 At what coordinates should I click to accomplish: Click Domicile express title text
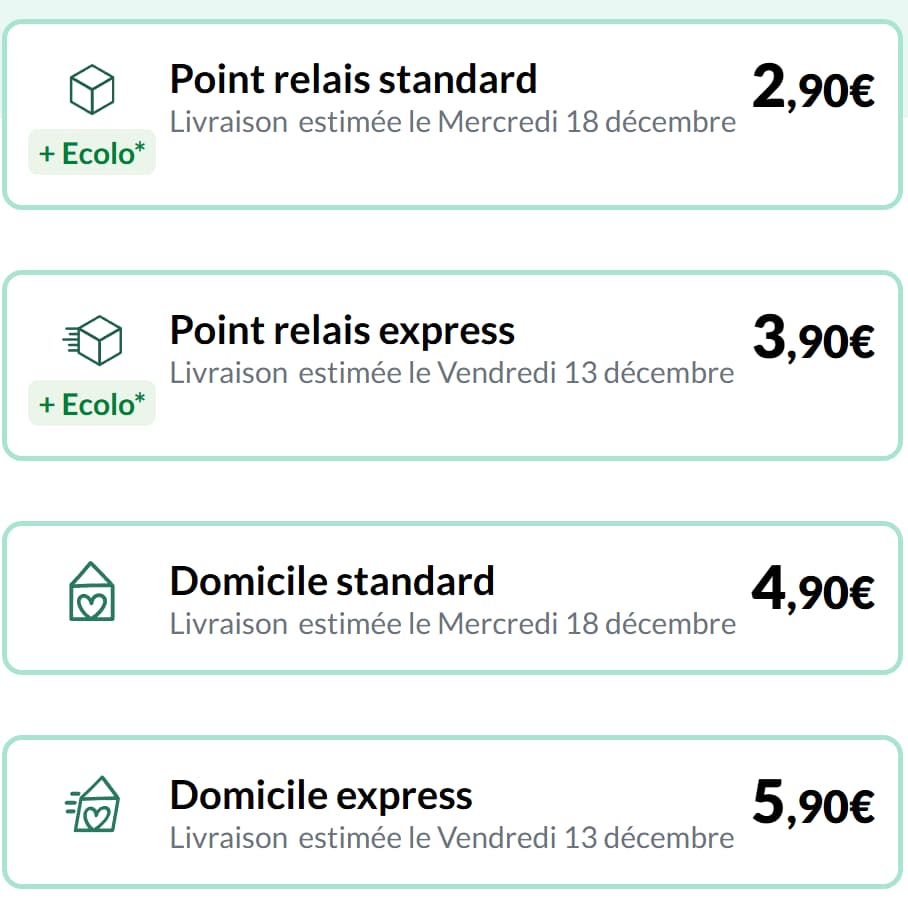coord(321,796)
